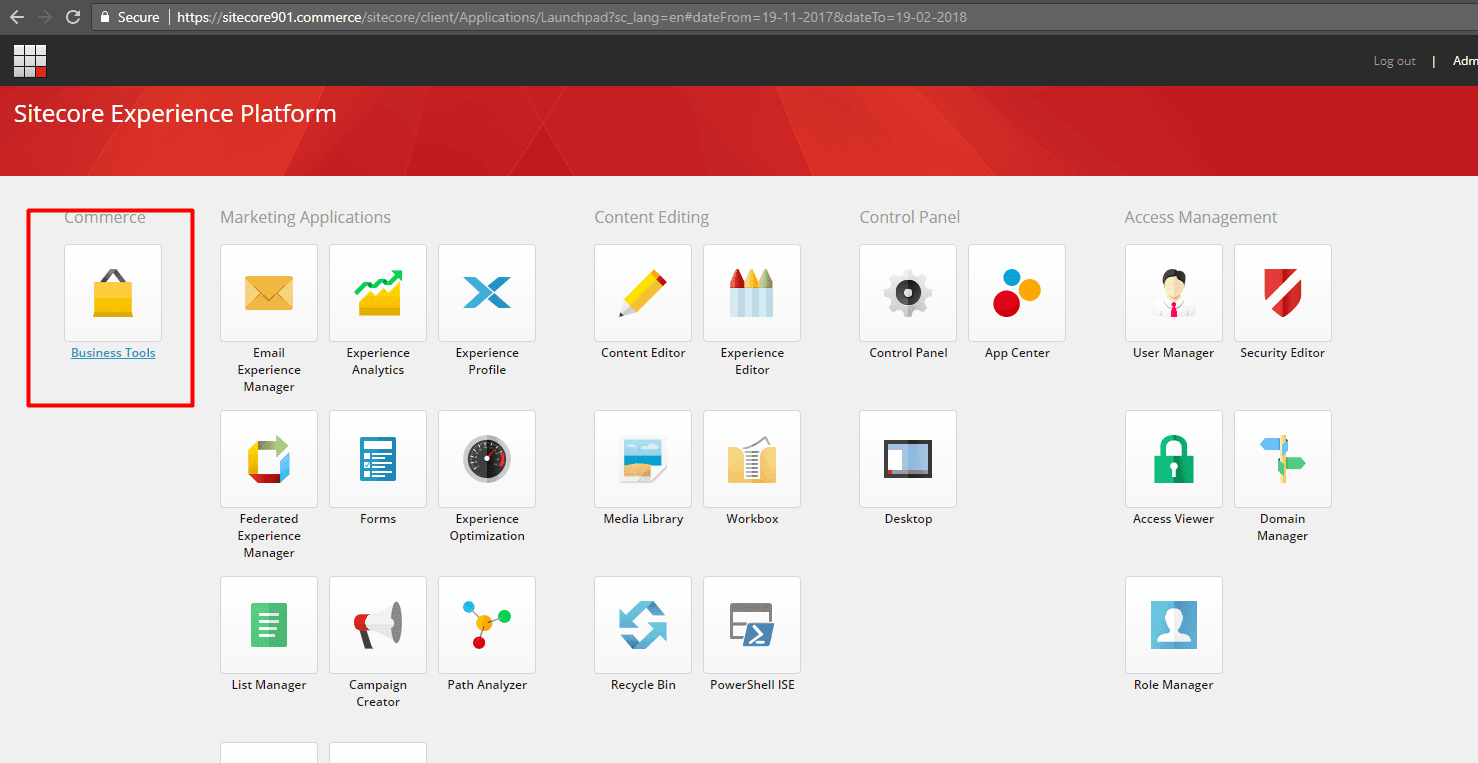This screenshot has height=763, width=1478.
Task: Click the Access Management heading
Action: (1201, 217)
